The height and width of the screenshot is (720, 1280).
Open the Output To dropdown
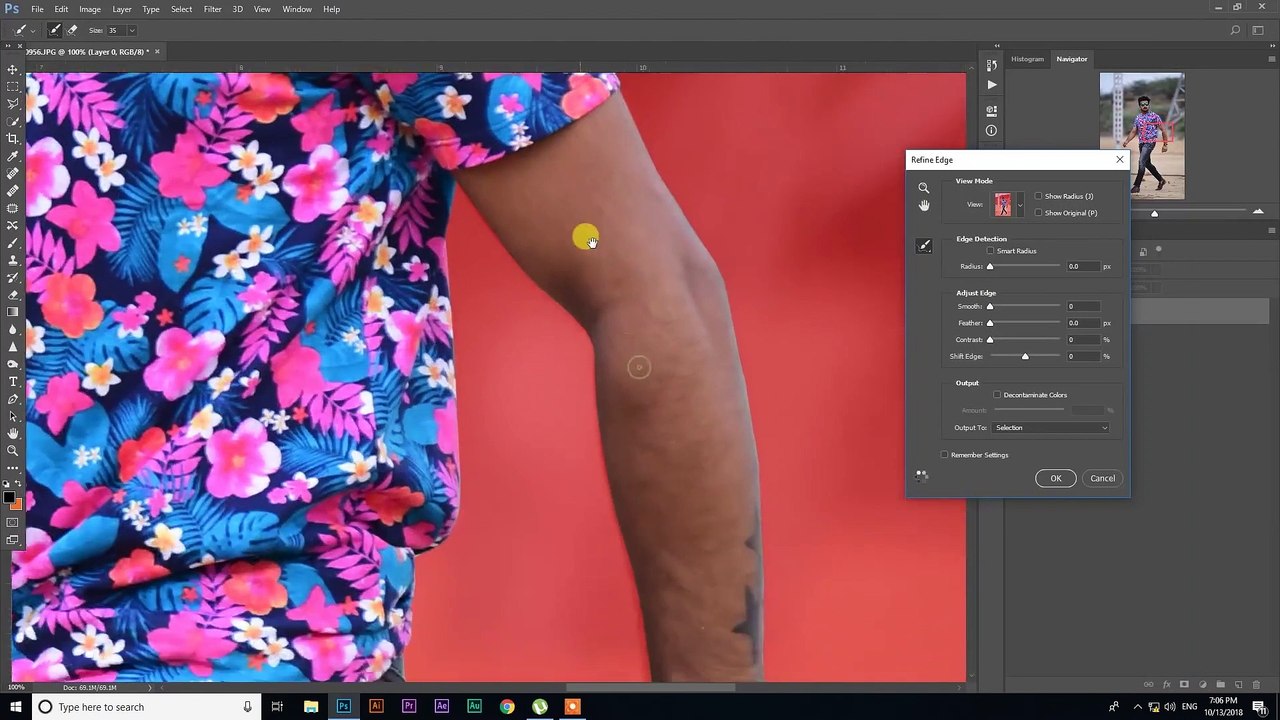tap(1051, 428)
